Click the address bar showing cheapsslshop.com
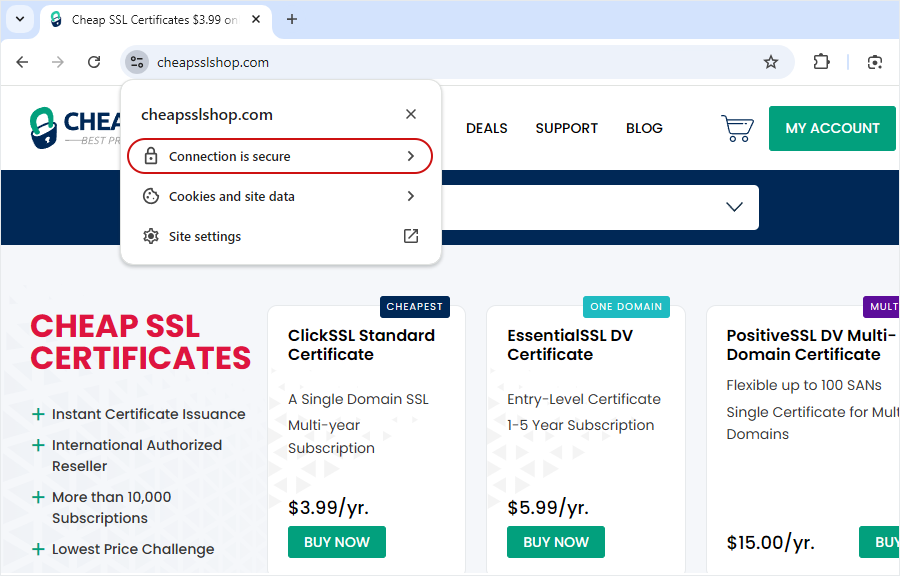 pos(456,62)
